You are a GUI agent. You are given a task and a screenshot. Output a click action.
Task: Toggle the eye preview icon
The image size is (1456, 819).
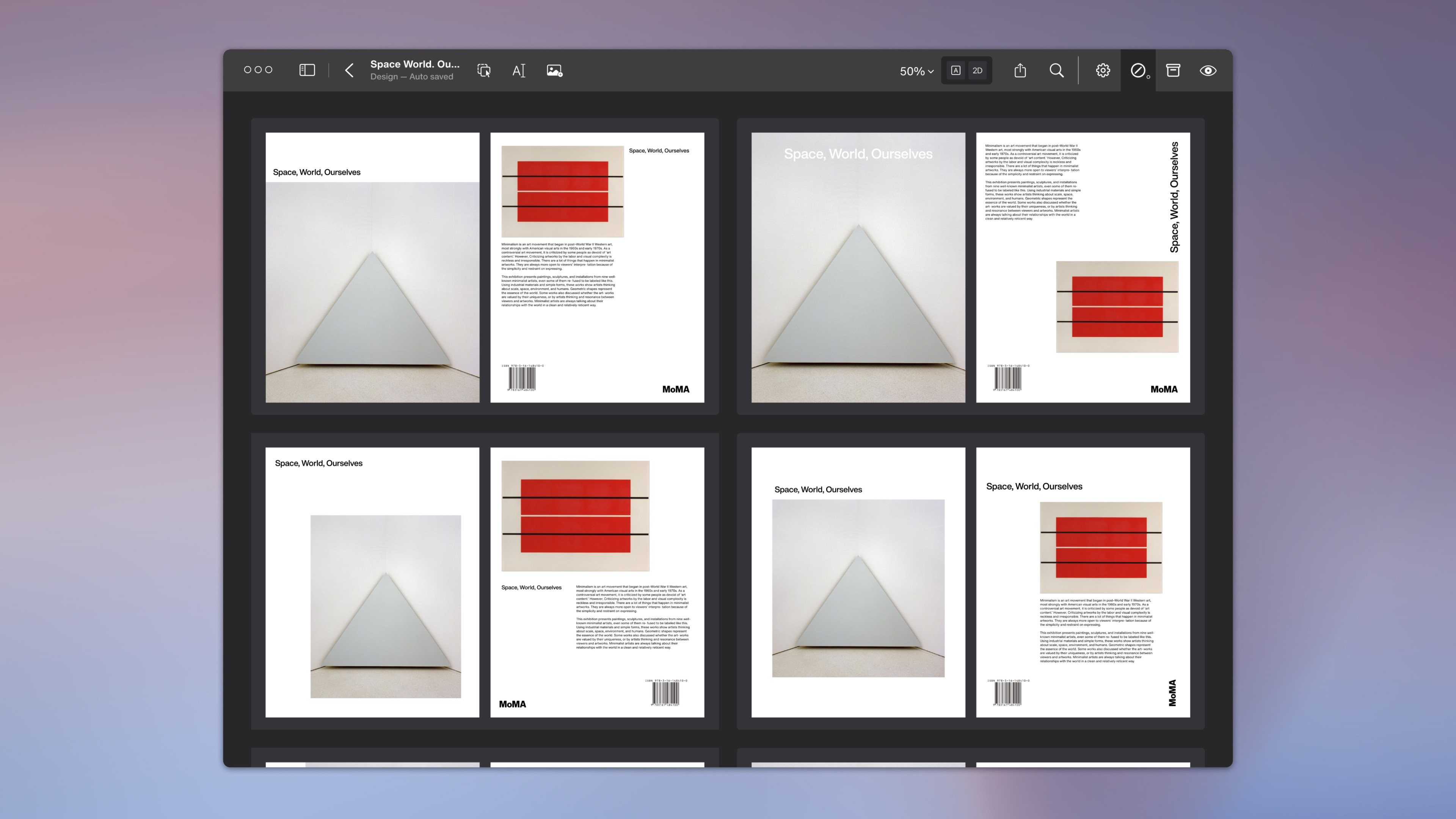[1208, 70]
